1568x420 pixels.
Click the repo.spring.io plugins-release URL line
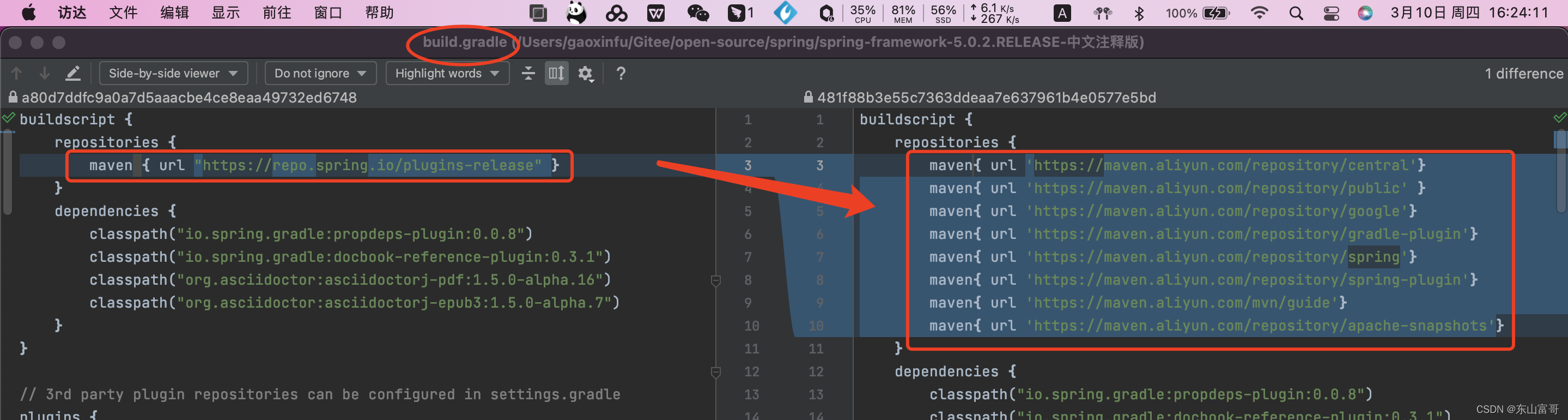[324, 165]
